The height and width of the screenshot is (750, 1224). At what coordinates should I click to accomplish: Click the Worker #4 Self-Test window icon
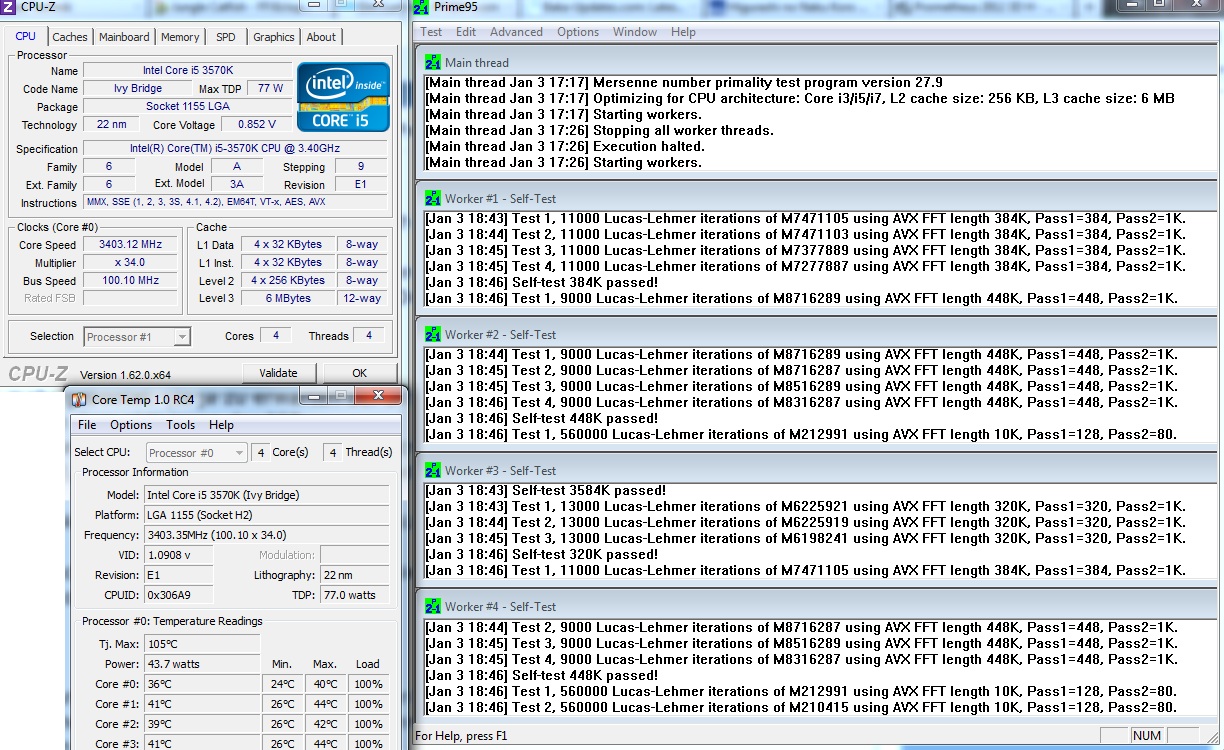tap(432, 606)
